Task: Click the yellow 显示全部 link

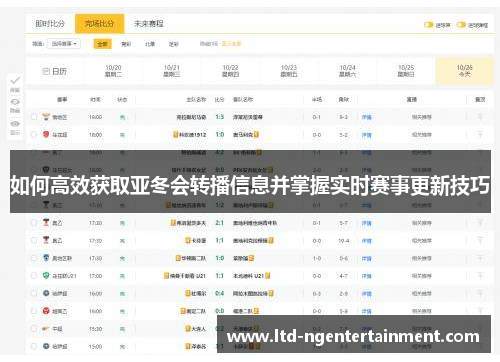Action: click(x=231, y=44)
